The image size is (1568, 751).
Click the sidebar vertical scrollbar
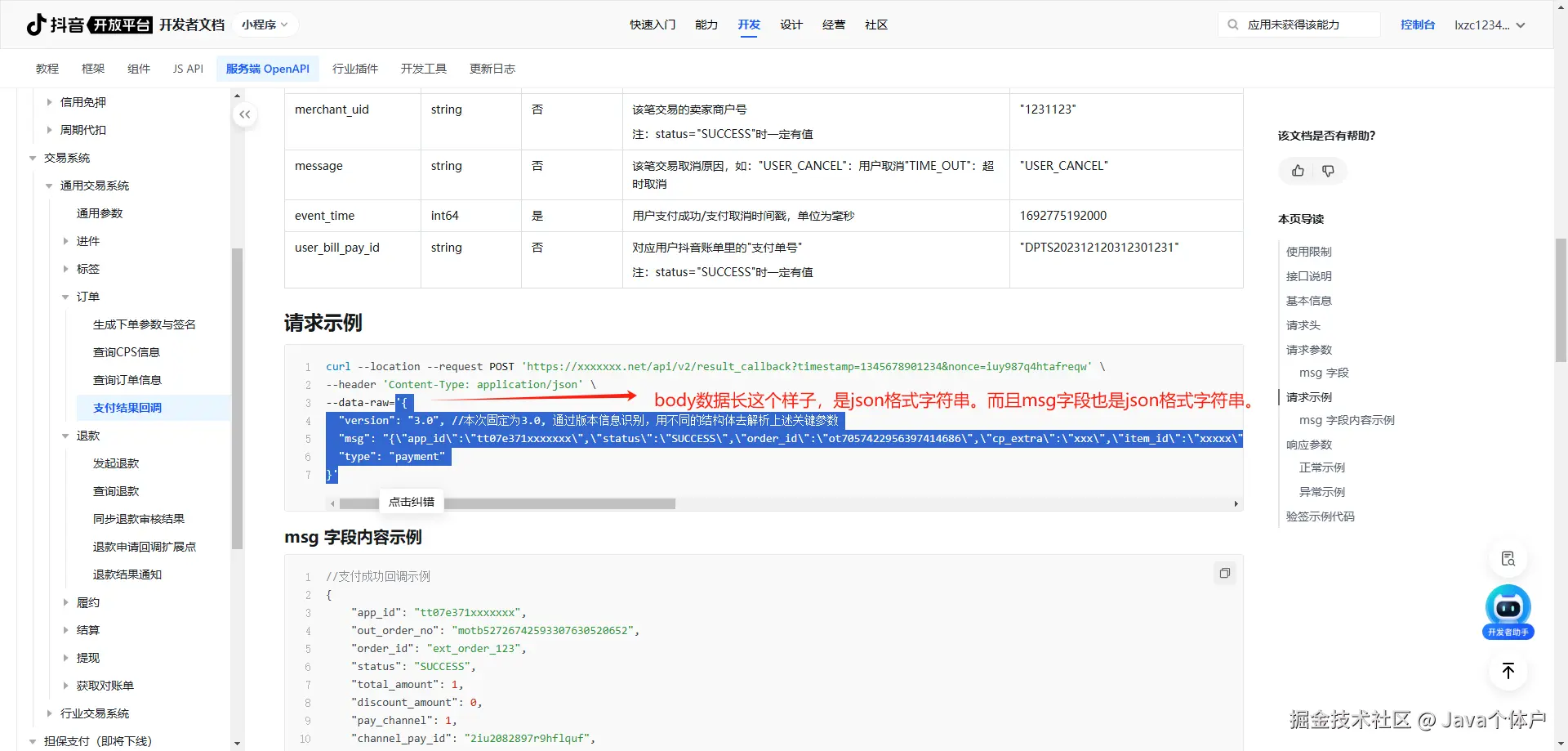[238, 398]
